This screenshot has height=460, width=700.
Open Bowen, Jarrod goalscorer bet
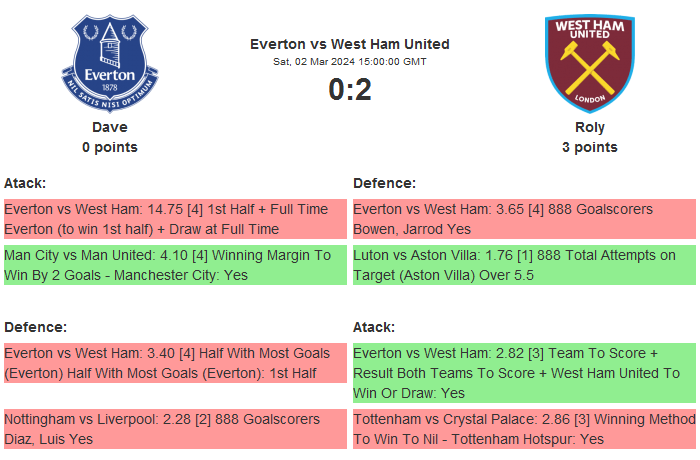click(524, 219)
